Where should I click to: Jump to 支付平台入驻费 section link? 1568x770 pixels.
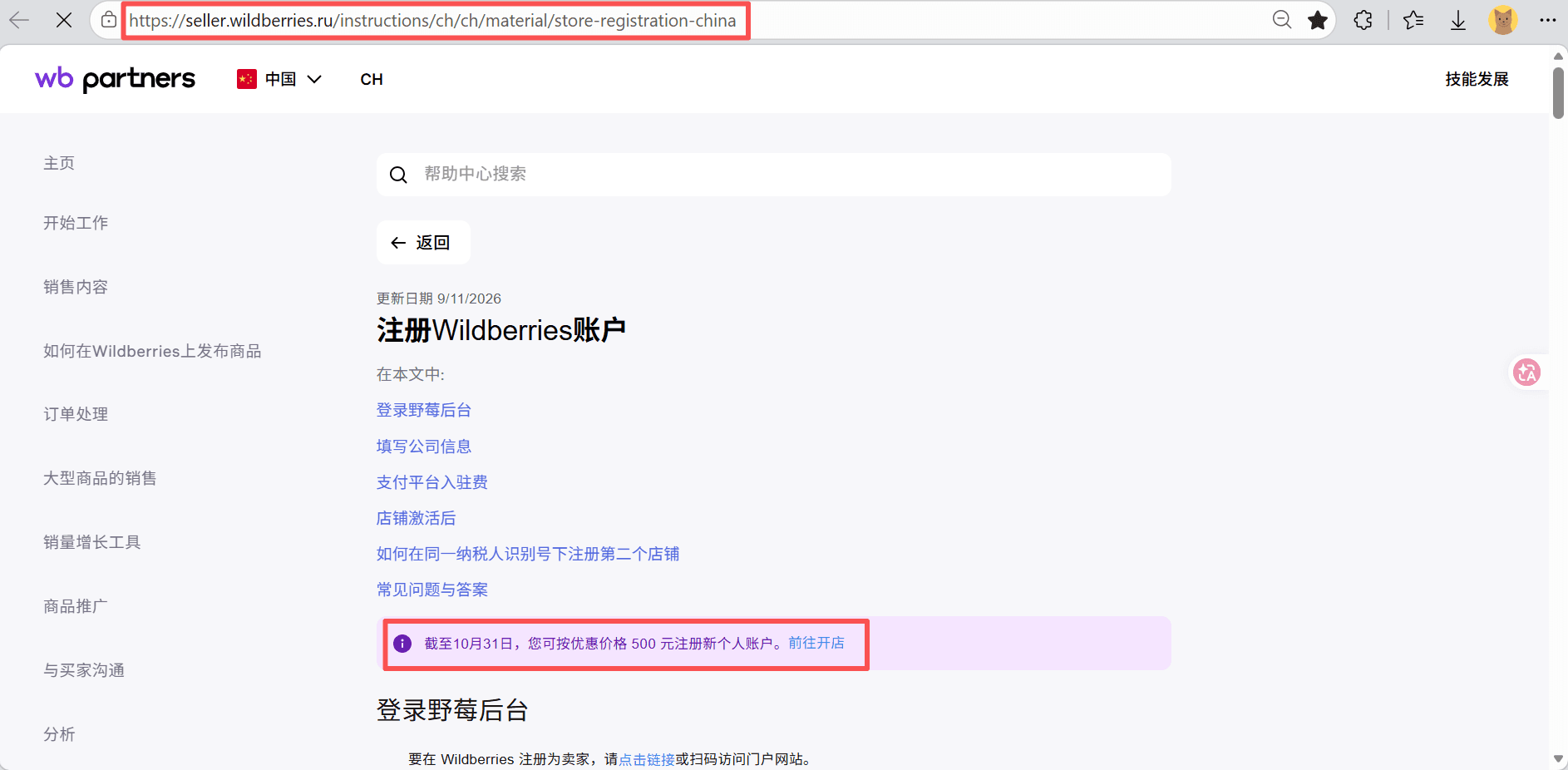click(x=432, y=482)
